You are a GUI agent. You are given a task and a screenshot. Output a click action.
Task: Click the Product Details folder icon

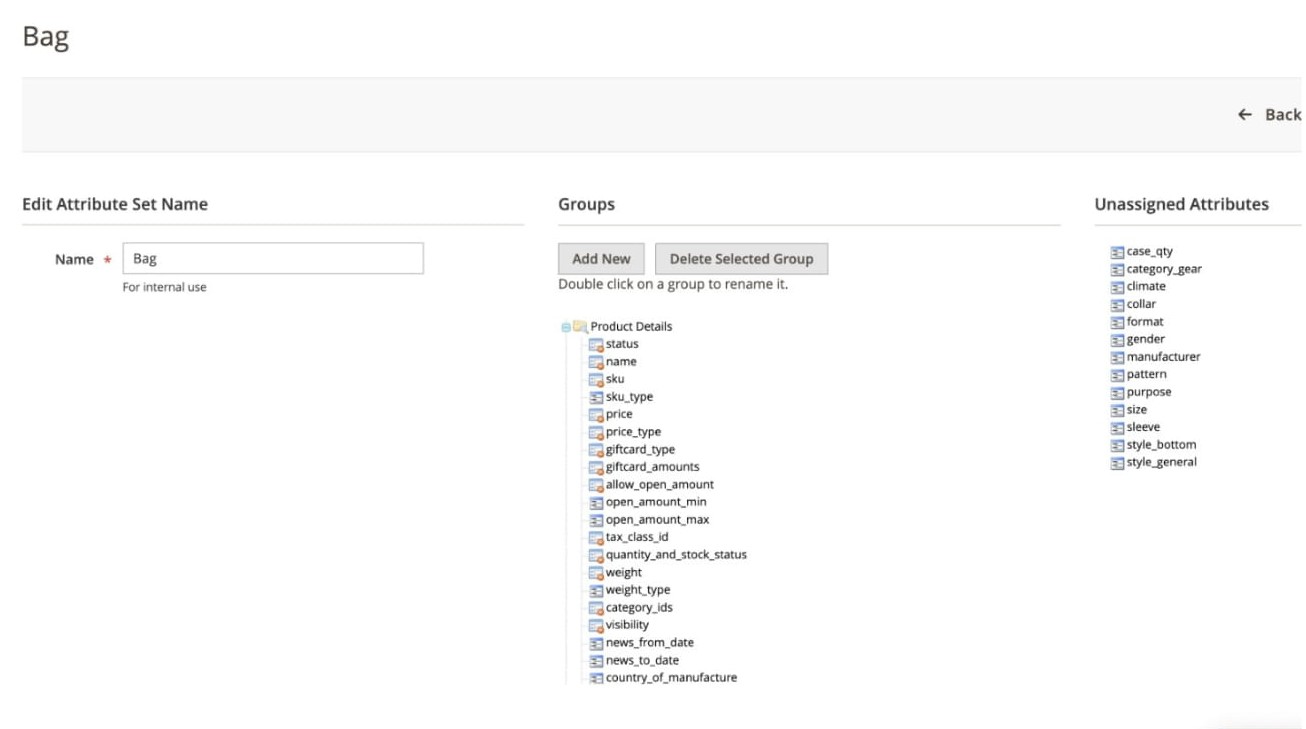[580, 327]
